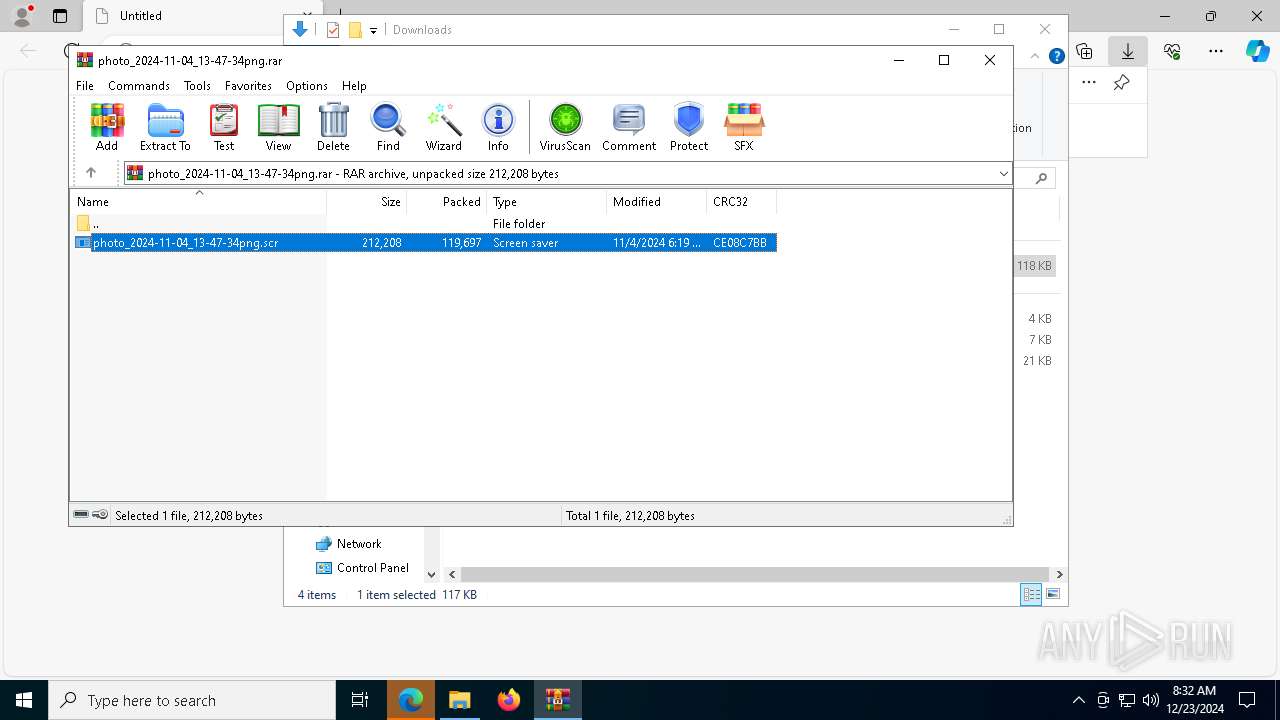The height and width of the screenshot is (720, 1280).
Task: Sort by the Type column header
Action: click(547, 202)
